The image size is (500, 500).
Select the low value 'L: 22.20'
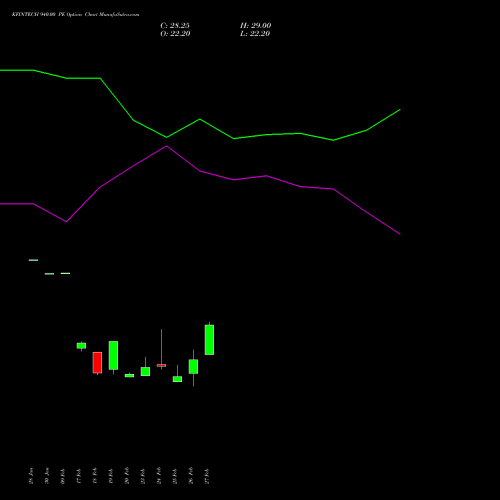255,33
